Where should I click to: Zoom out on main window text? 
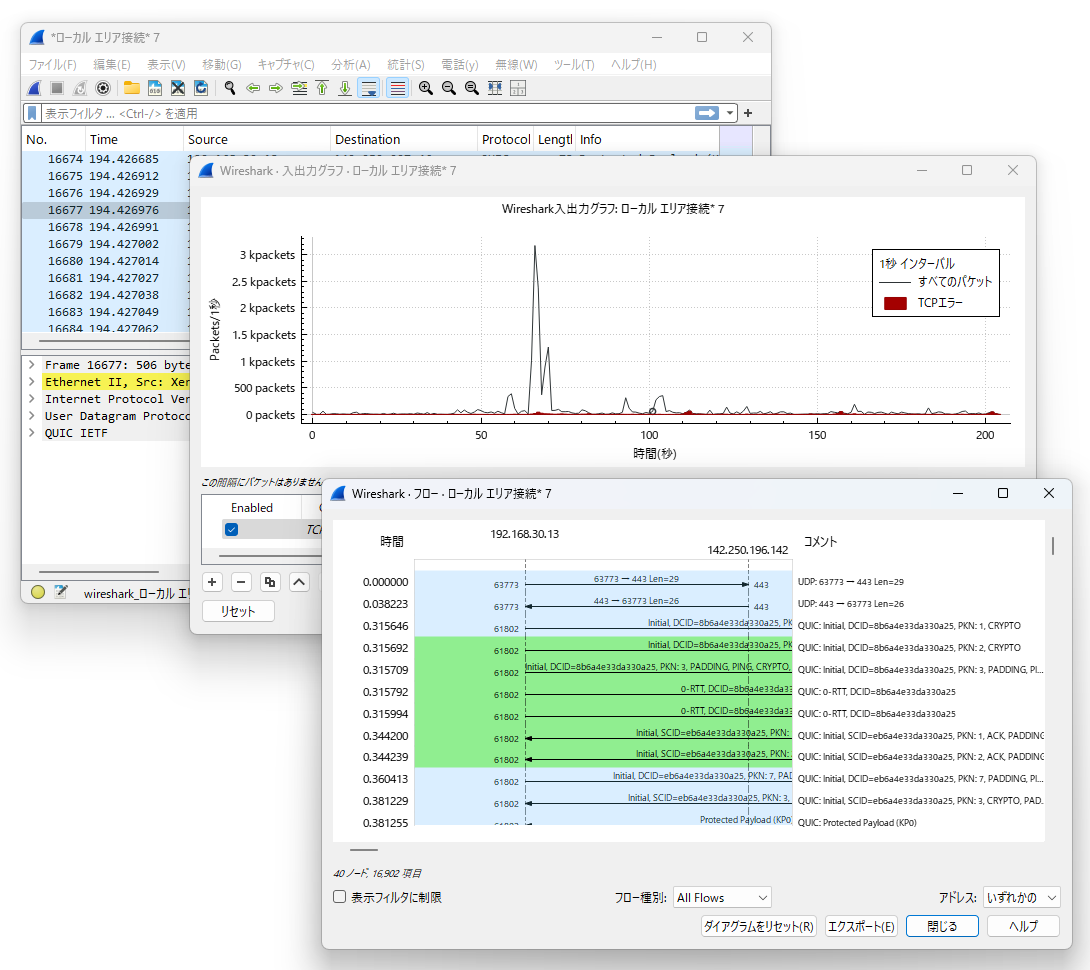448,88
